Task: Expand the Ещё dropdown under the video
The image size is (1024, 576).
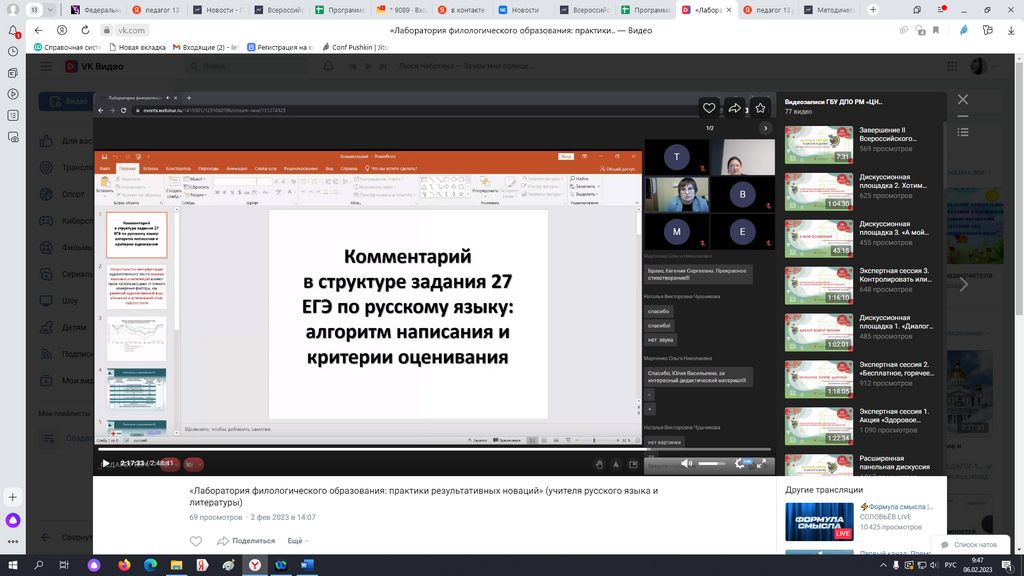Action: point(298,540)
